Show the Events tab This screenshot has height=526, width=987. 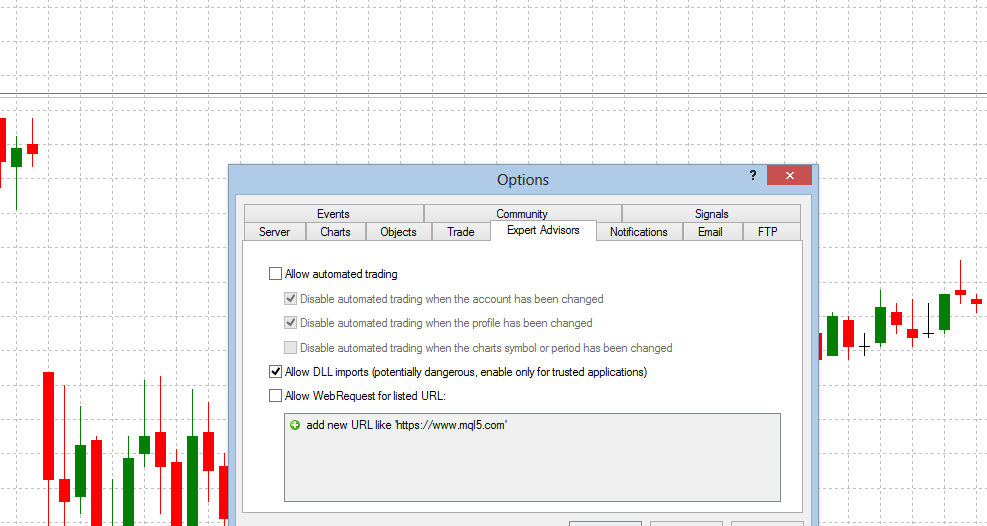(333, 214)
